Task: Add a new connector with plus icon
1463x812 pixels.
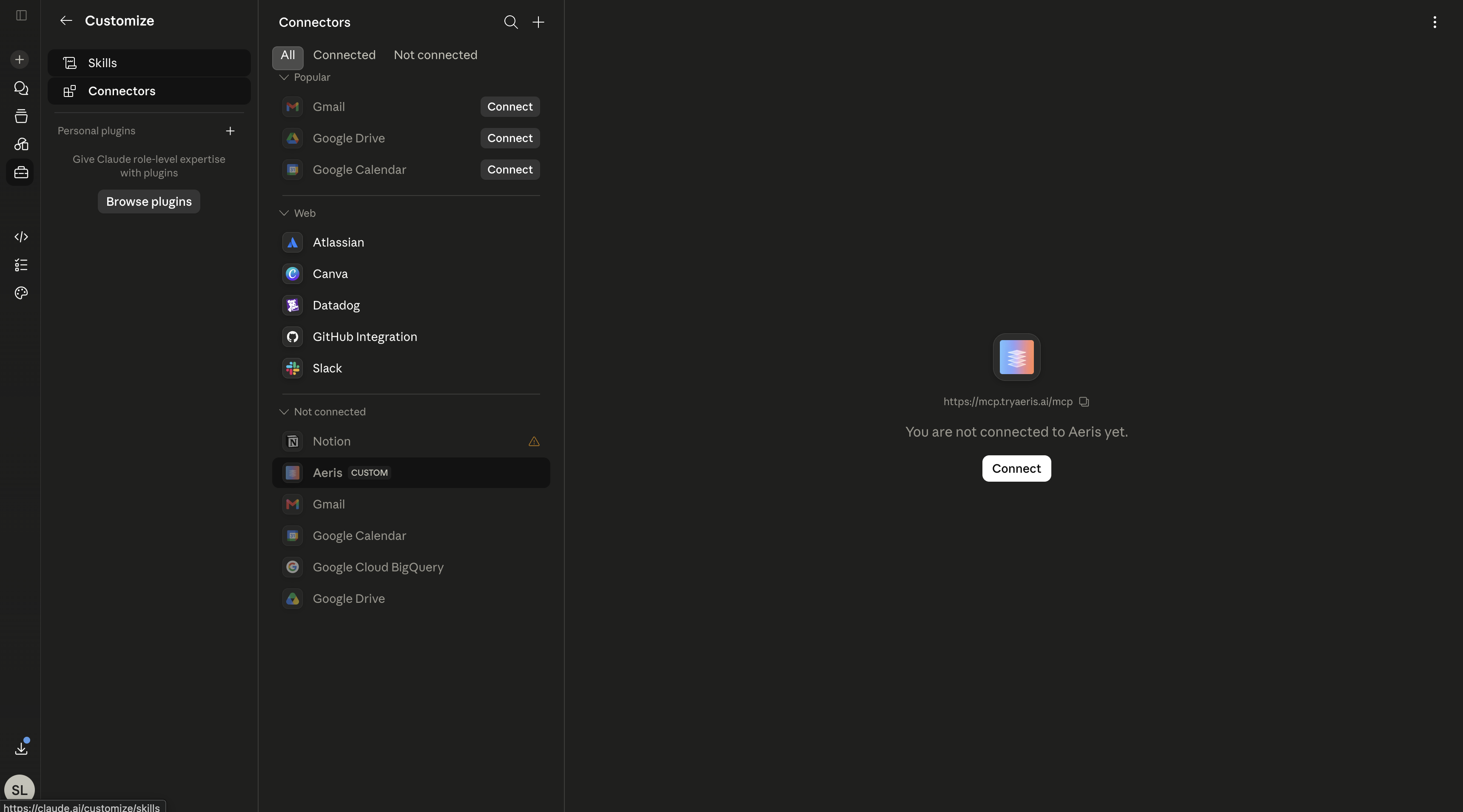Action: click(x=538, y=22)
